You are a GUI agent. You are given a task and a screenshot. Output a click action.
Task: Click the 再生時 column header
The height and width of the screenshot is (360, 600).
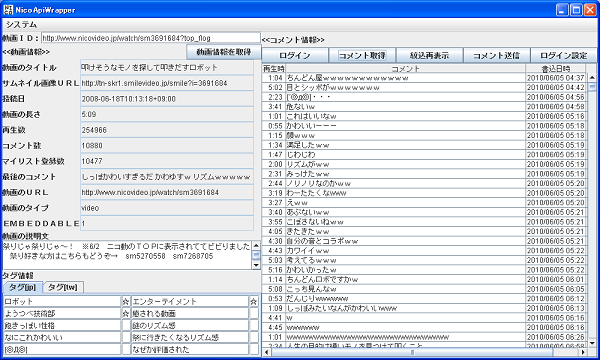pos(274,68)
